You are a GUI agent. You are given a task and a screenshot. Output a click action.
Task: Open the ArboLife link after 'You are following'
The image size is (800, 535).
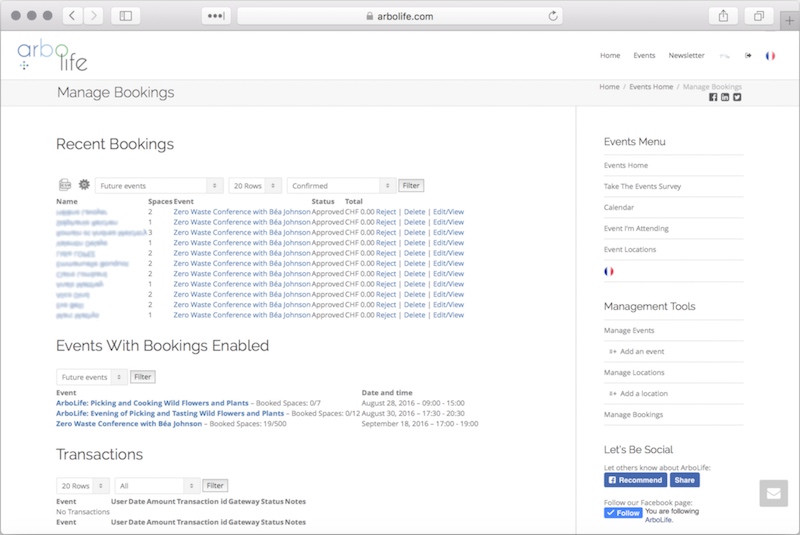point(659,520)
